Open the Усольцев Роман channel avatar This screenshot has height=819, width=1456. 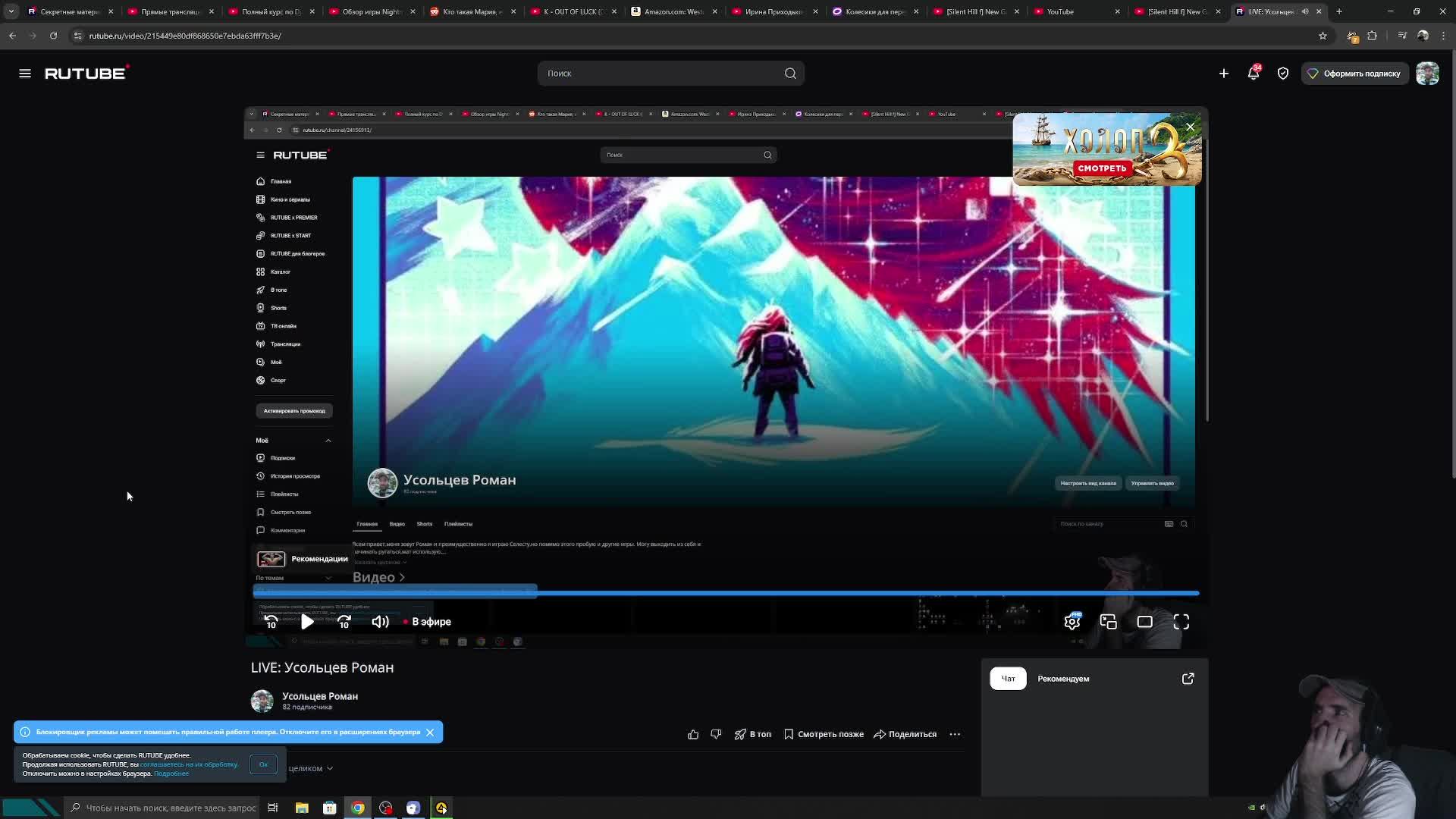click(x=262, y=701)
